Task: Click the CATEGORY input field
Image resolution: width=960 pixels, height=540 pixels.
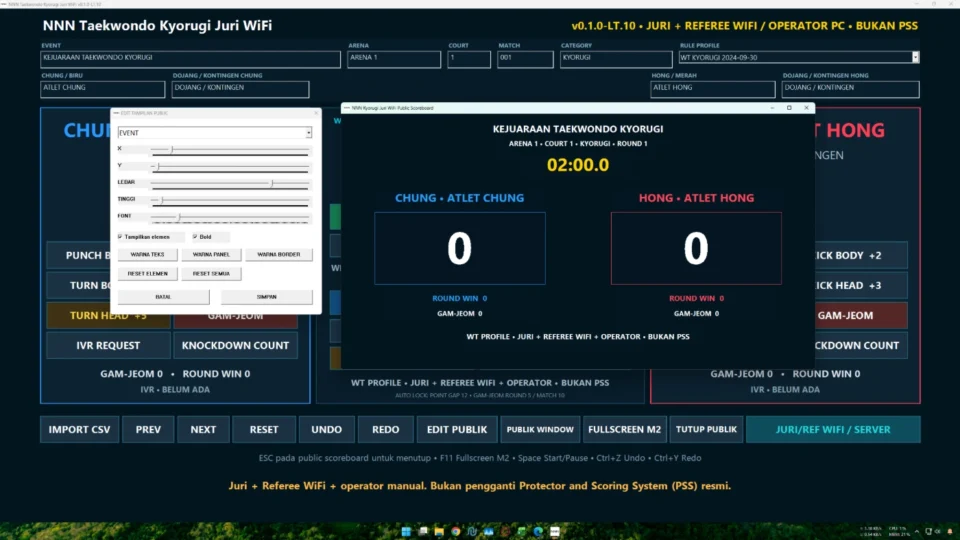Action: pos(616,58)
